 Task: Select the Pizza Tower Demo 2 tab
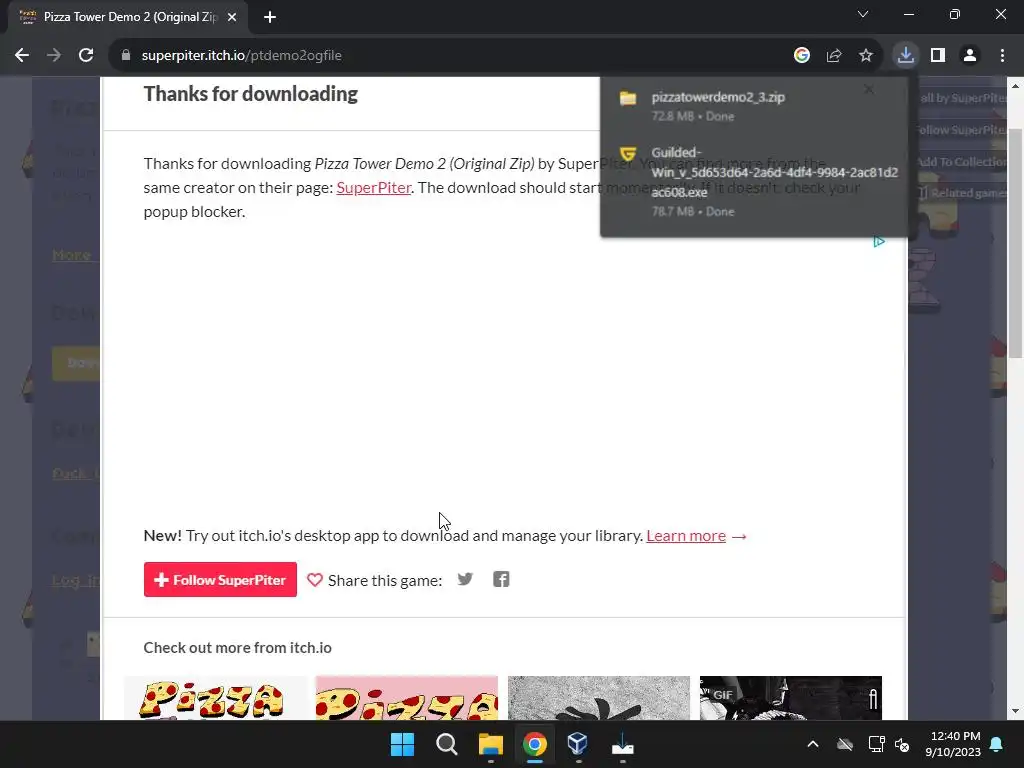128,17
